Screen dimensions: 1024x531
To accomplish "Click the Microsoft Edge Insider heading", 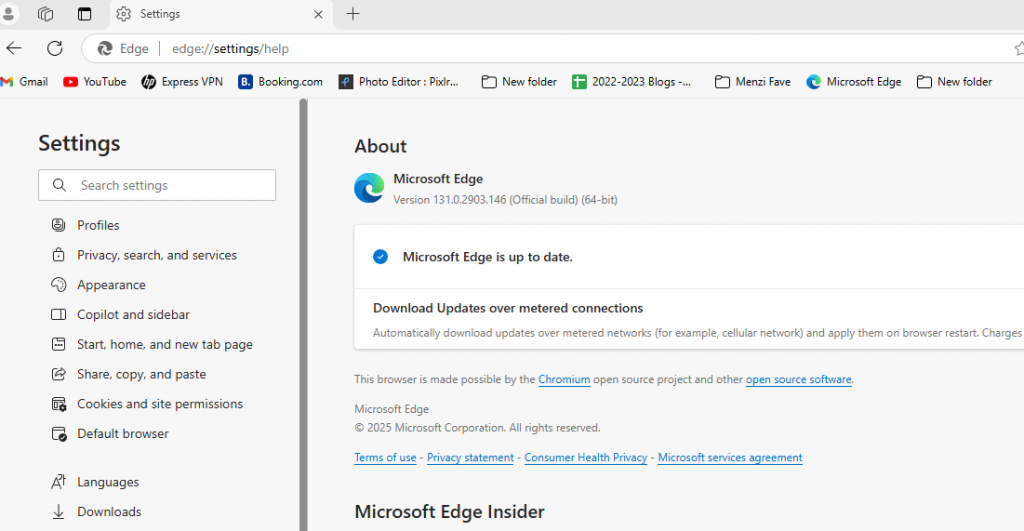I will [449, 511].
